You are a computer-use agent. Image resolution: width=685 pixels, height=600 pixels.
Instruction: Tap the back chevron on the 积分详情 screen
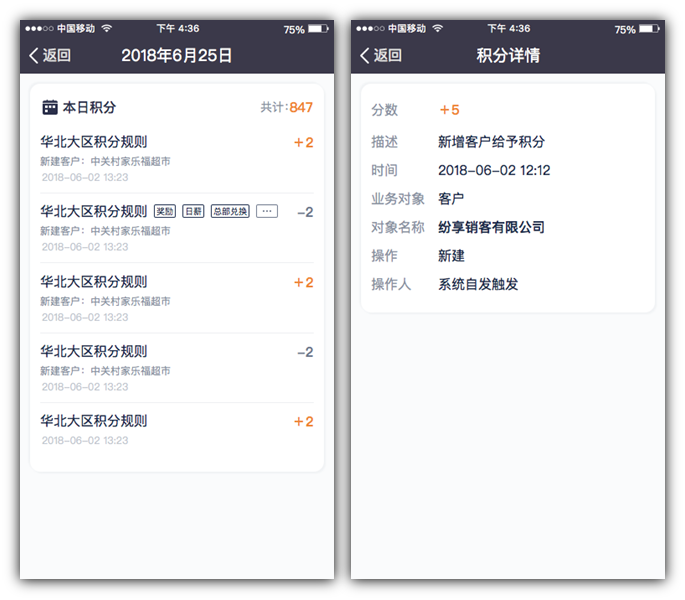tap(366, 56)
